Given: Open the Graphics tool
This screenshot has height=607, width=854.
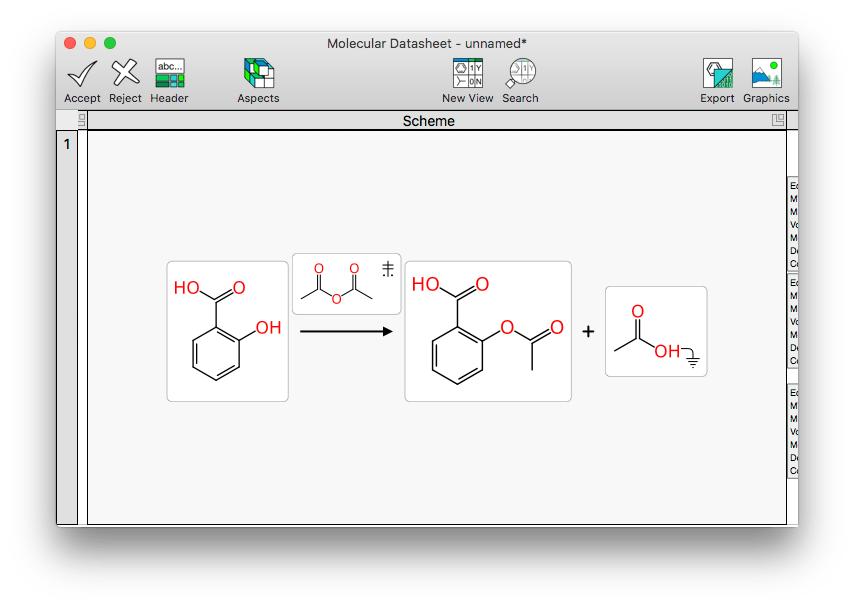Looking at the screenshot, I should pos(766,74).
